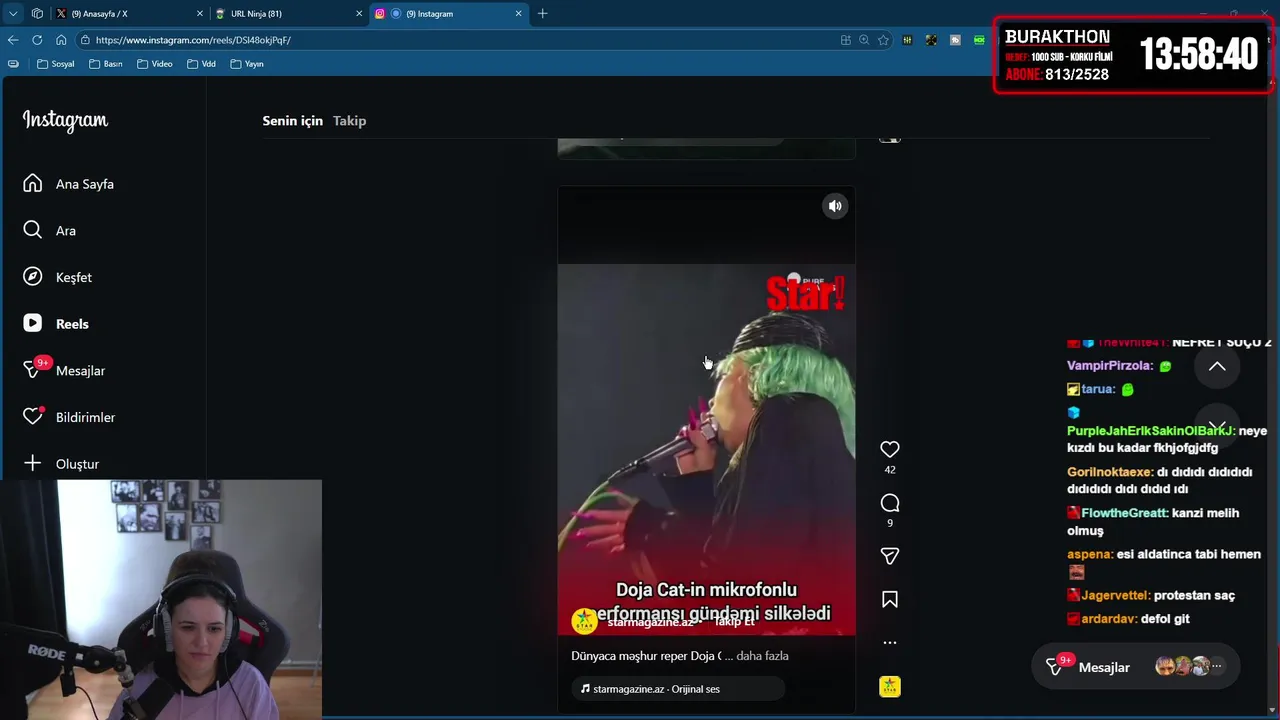Click chat username ardardav

pos(1108,619)
